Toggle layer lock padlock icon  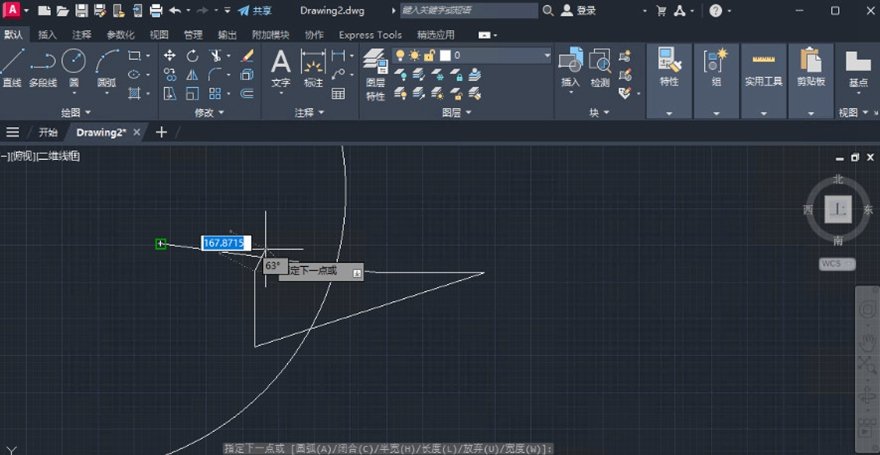[x=429, y=55]
